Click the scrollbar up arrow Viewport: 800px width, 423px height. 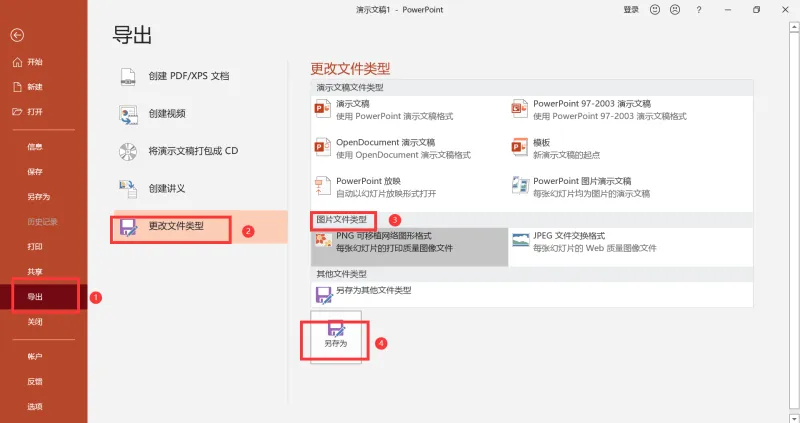794,28
